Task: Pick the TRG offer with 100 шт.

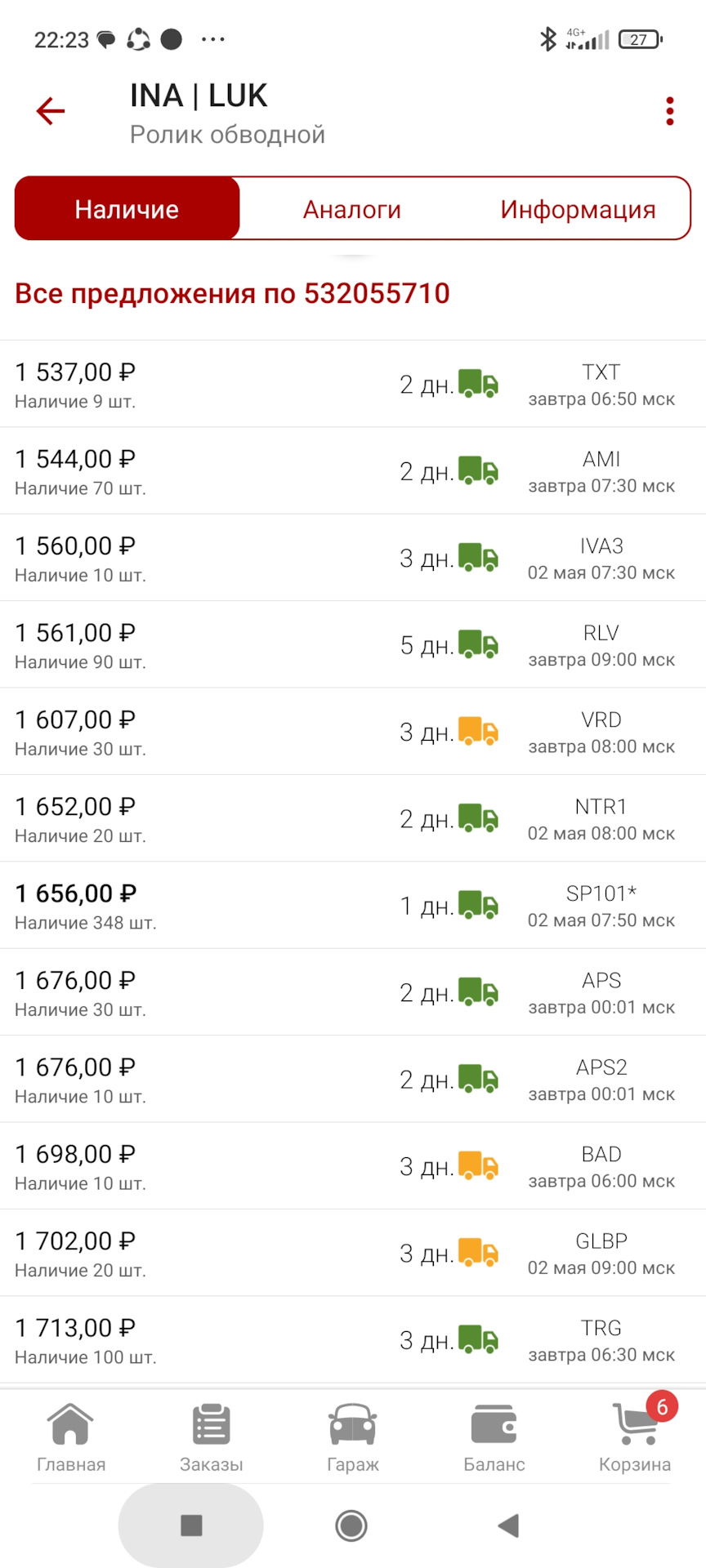Action: [x=601, y=1329]
